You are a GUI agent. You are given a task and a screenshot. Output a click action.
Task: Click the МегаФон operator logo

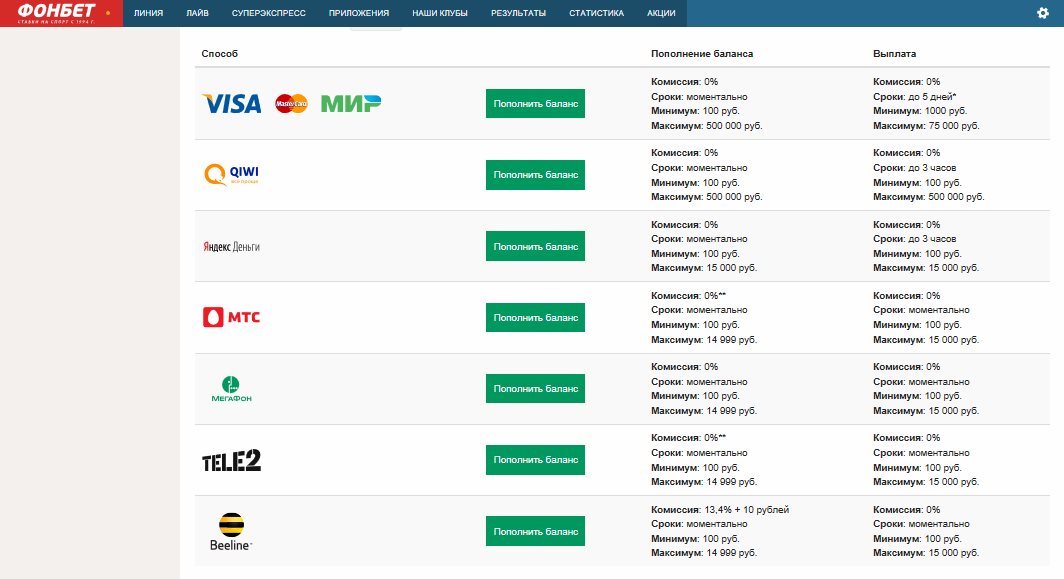click(231, 389)
